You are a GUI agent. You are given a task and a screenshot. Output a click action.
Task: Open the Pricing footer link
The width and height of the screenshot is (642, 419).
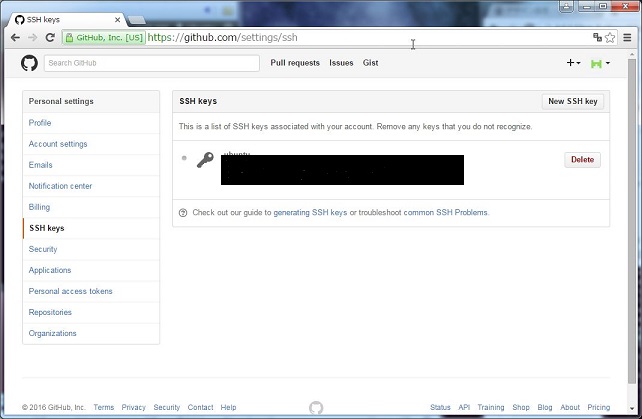coord(599,408)
